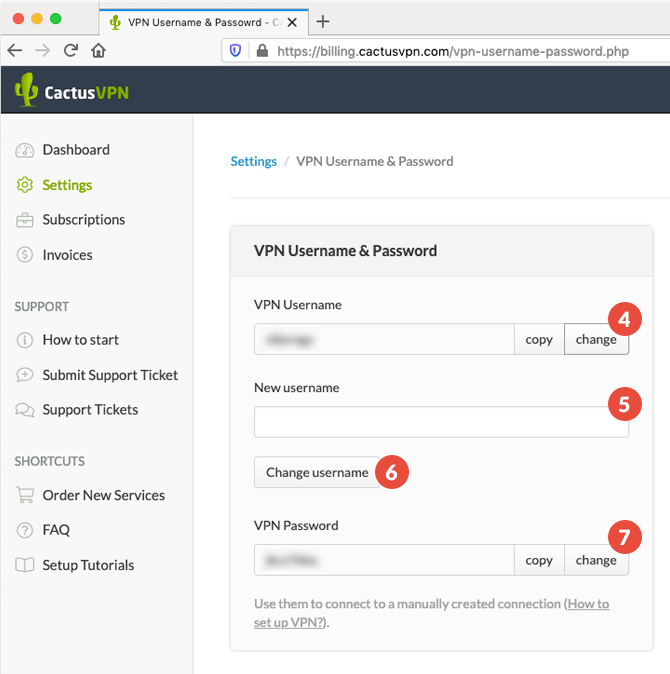This screenshot has height=674, width=670.
Task: Open Subscriptions page
Action: tap(84, 220)
